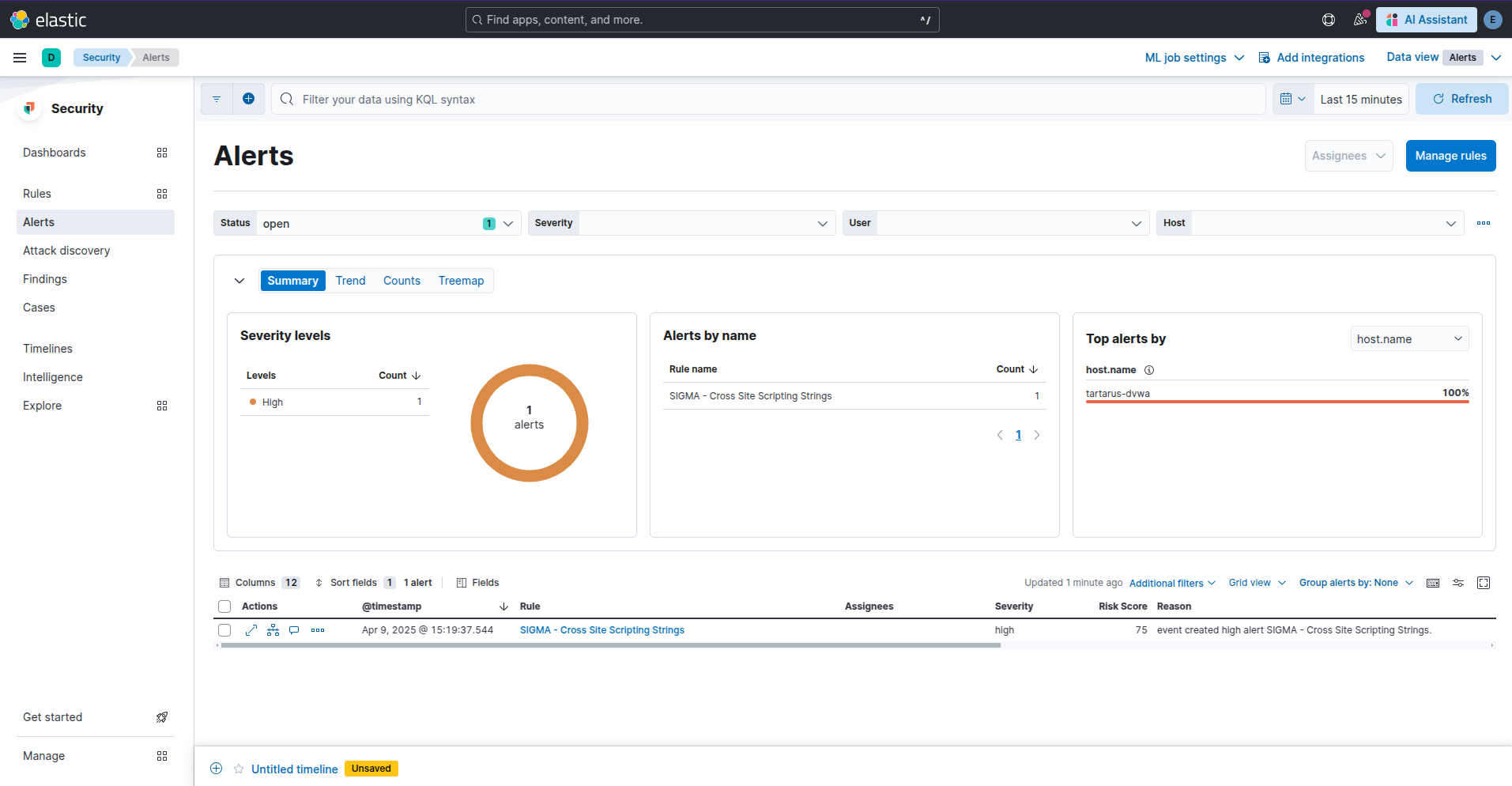
Task: Collapse the summary charts panel chevron
Action: (x=239, y=281)
